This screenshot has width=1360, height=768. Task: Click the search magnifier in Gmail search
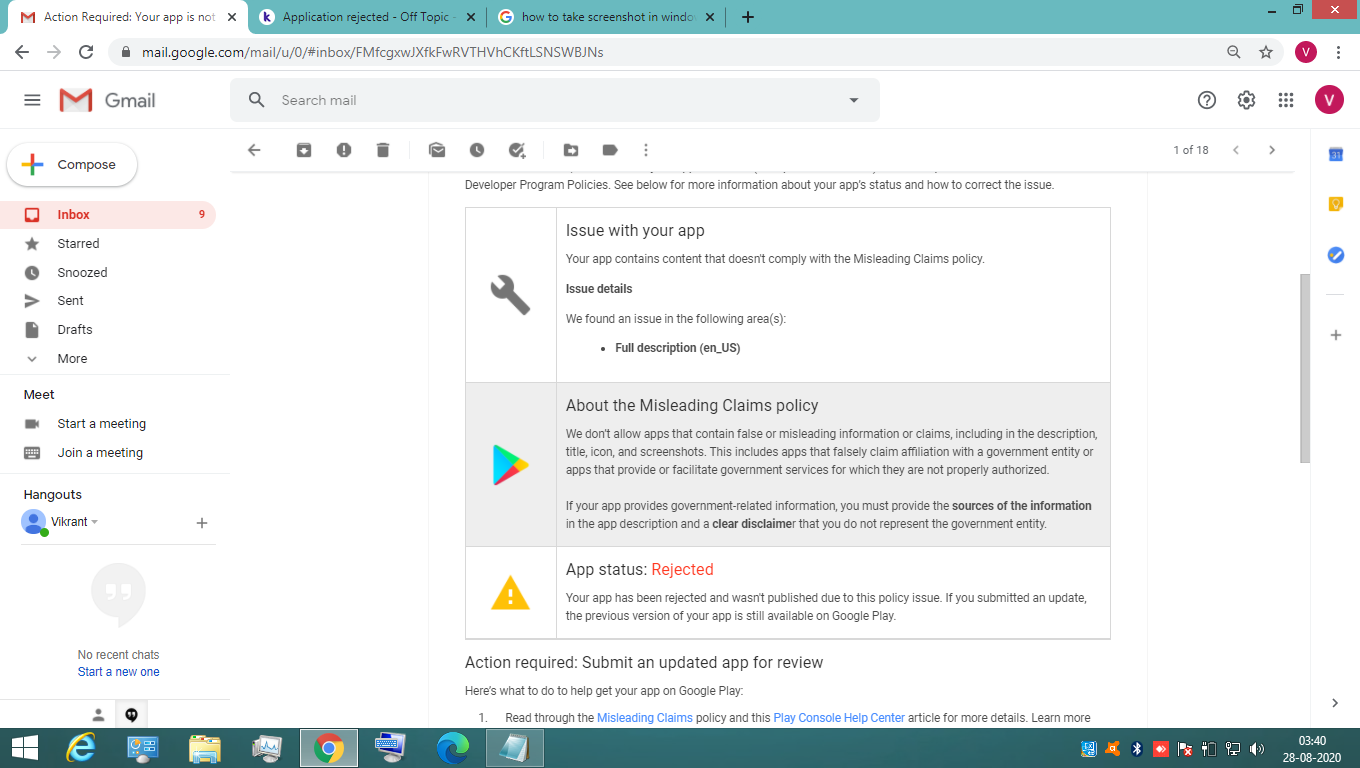point(257,100)
